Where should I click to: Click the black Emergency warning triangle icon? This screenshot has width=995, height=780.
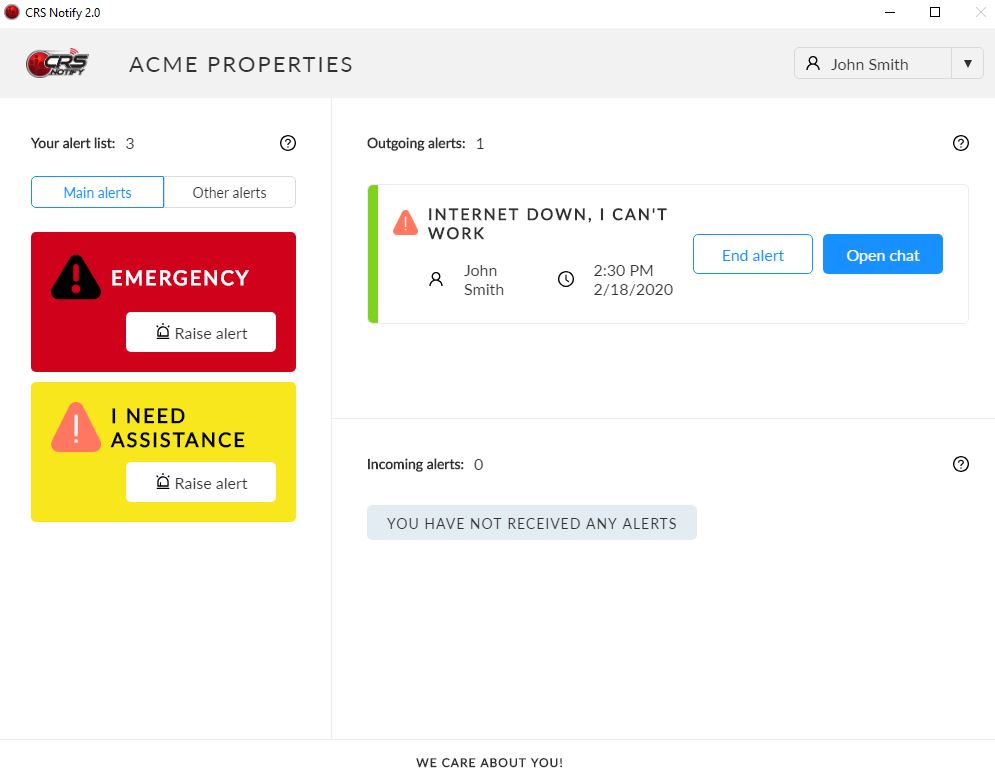(76, 278)
